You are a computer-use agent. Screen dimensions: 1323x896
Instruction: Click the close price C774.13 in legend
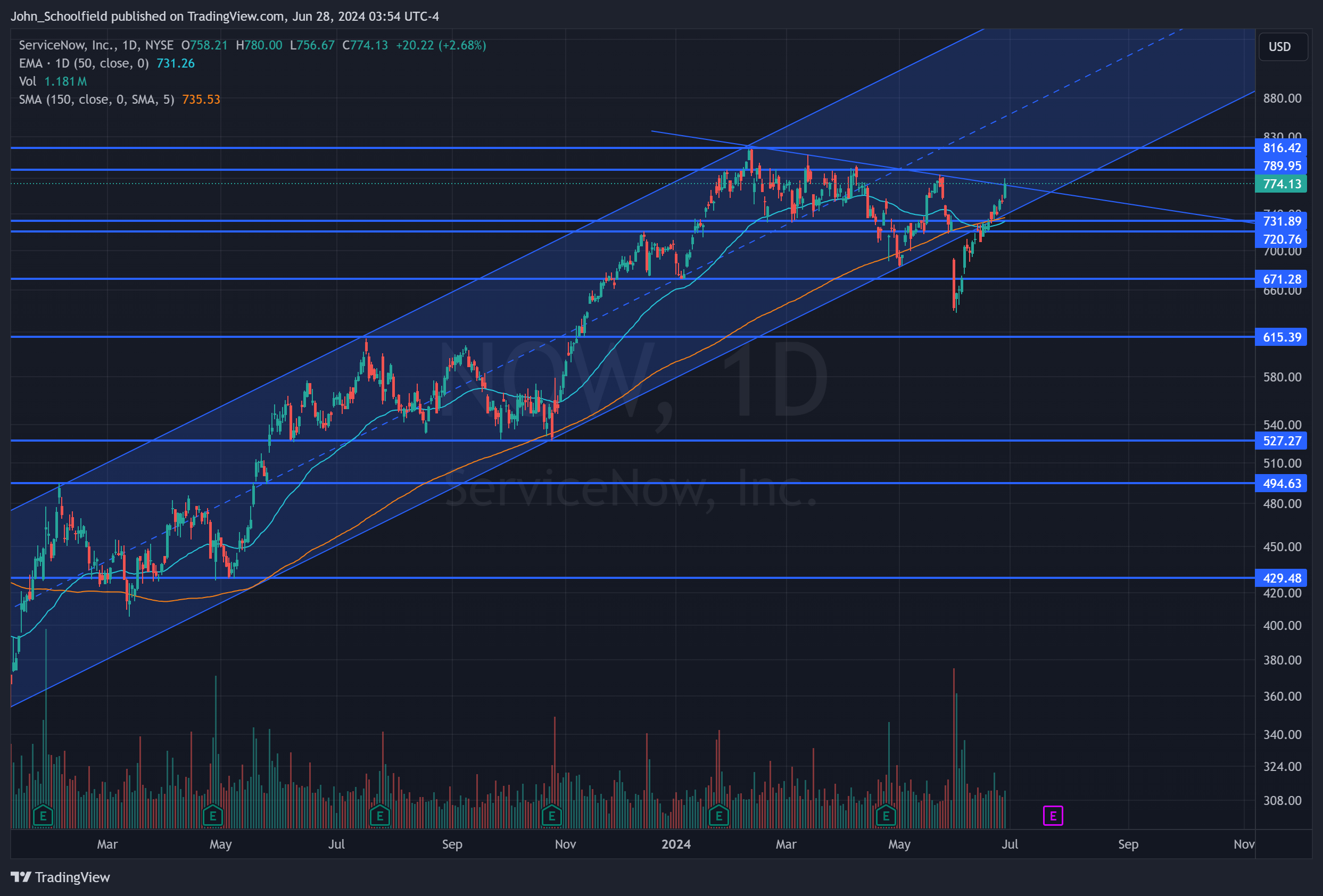click(x=365, y=45)
